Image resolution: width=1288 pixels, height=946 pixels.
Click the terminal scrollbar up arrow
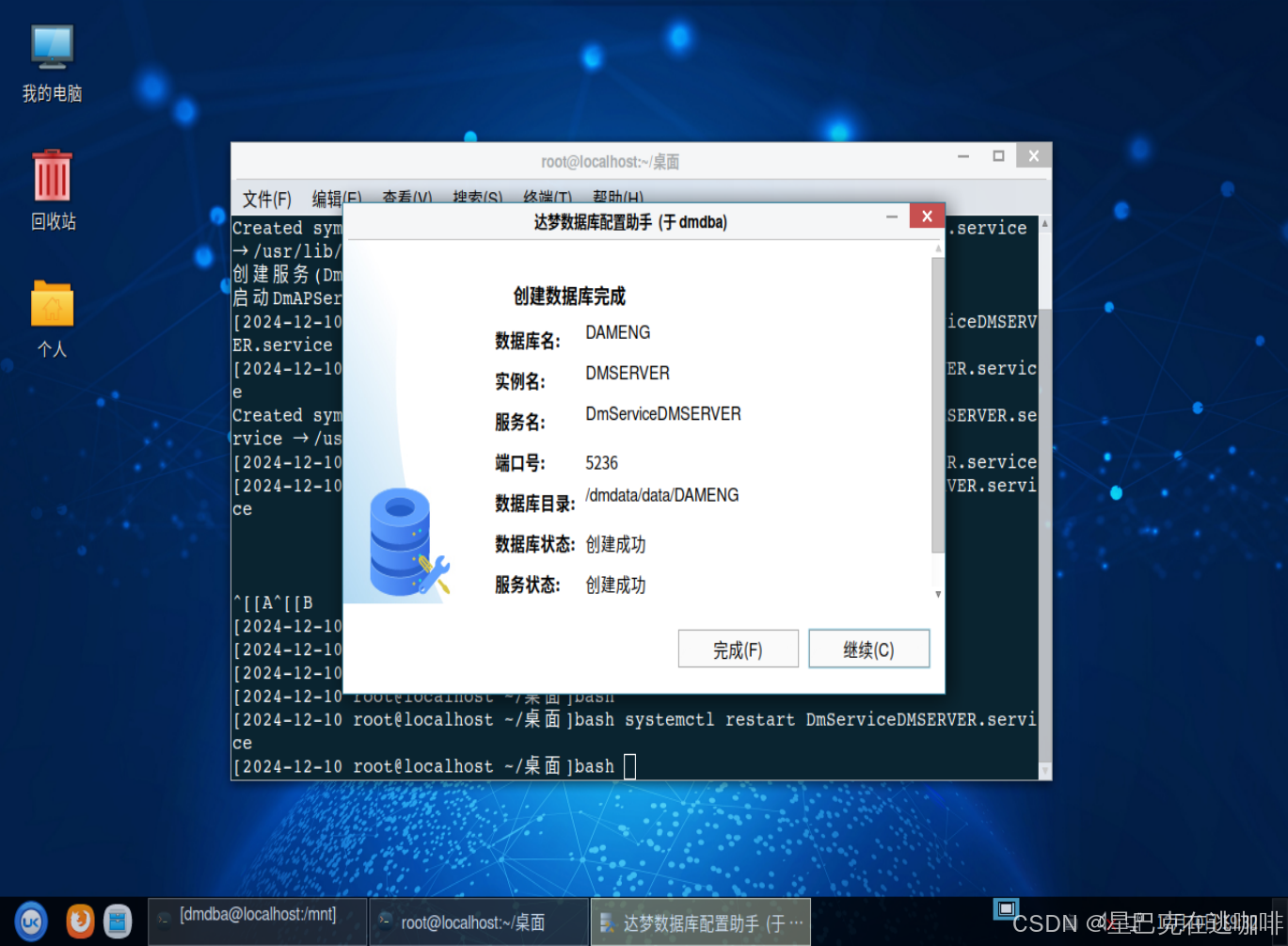coord(1045,224)
